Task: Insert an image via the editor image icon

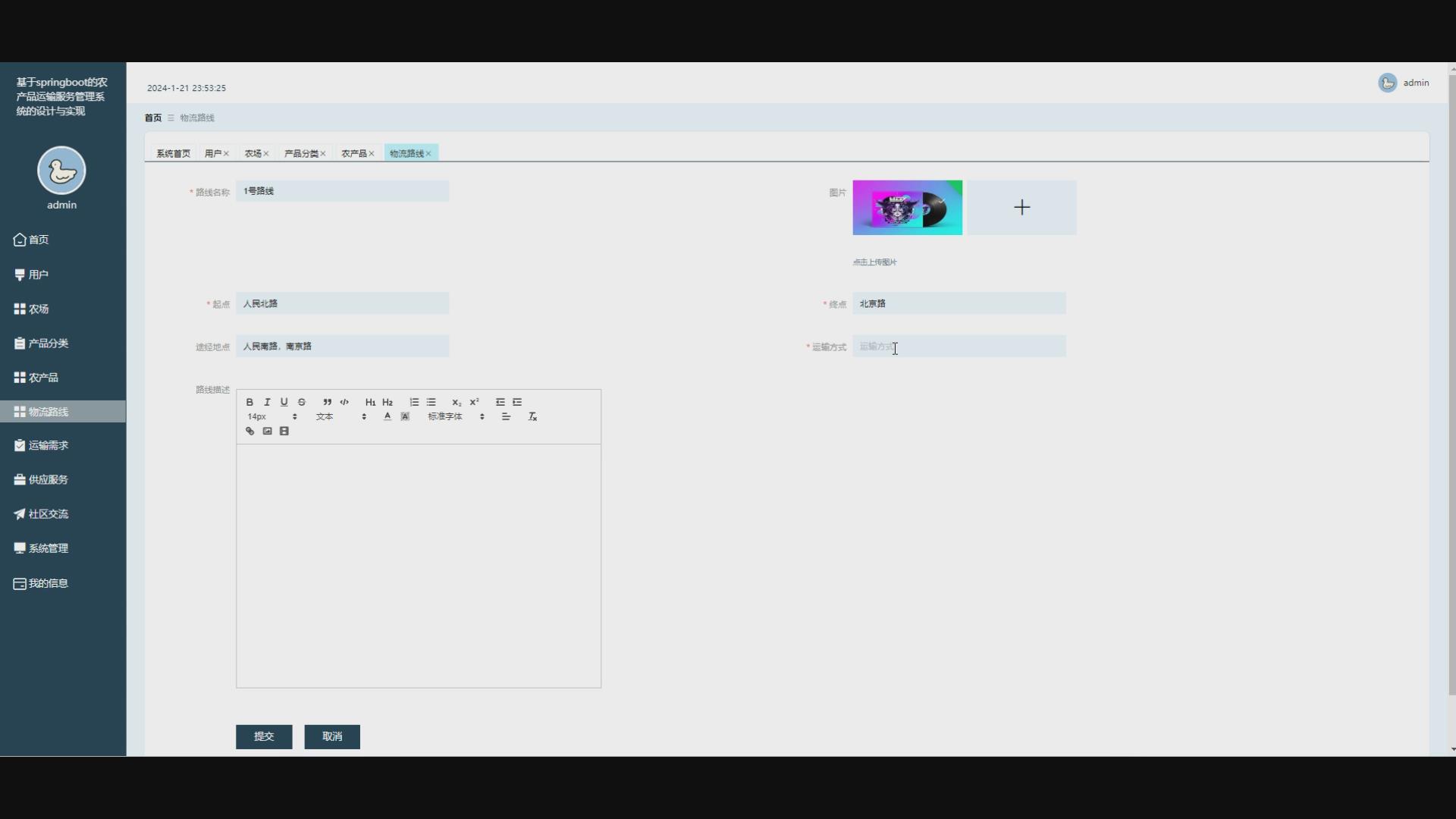Action: (267, 431)
